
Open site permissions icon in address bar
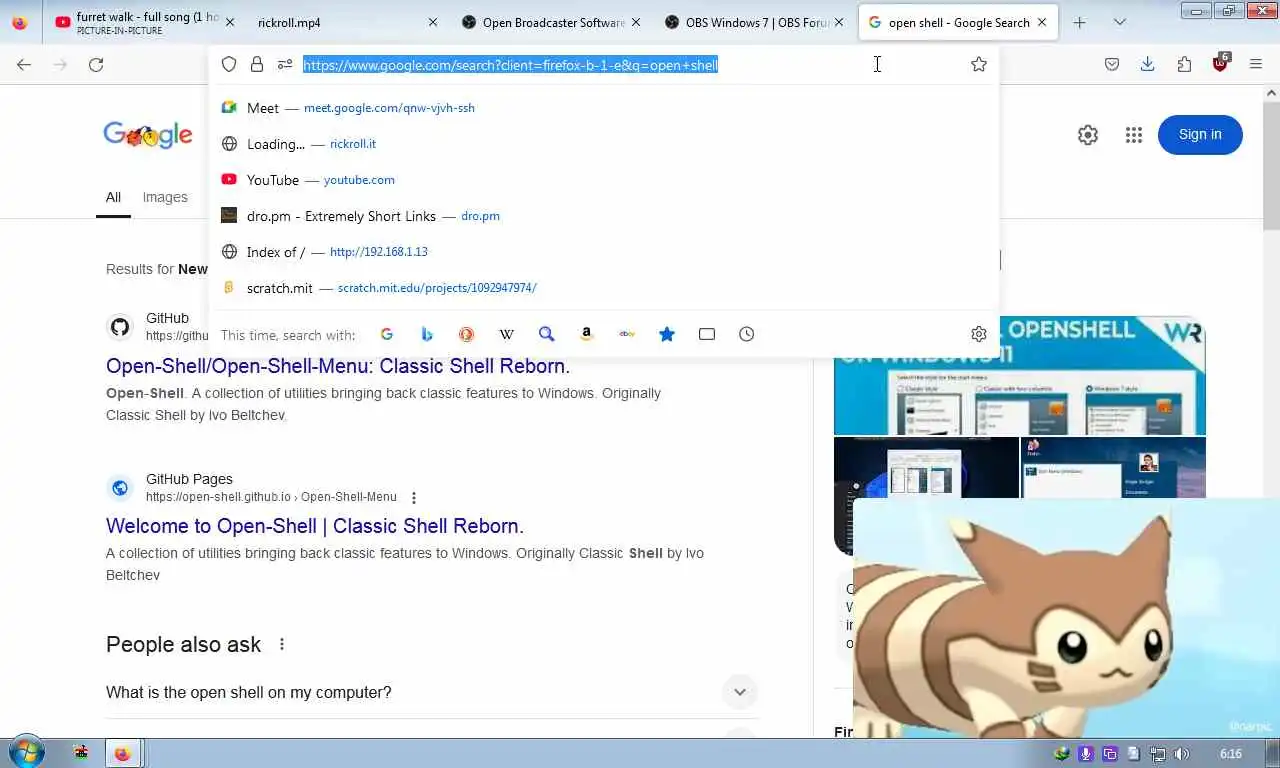point(285,64)
